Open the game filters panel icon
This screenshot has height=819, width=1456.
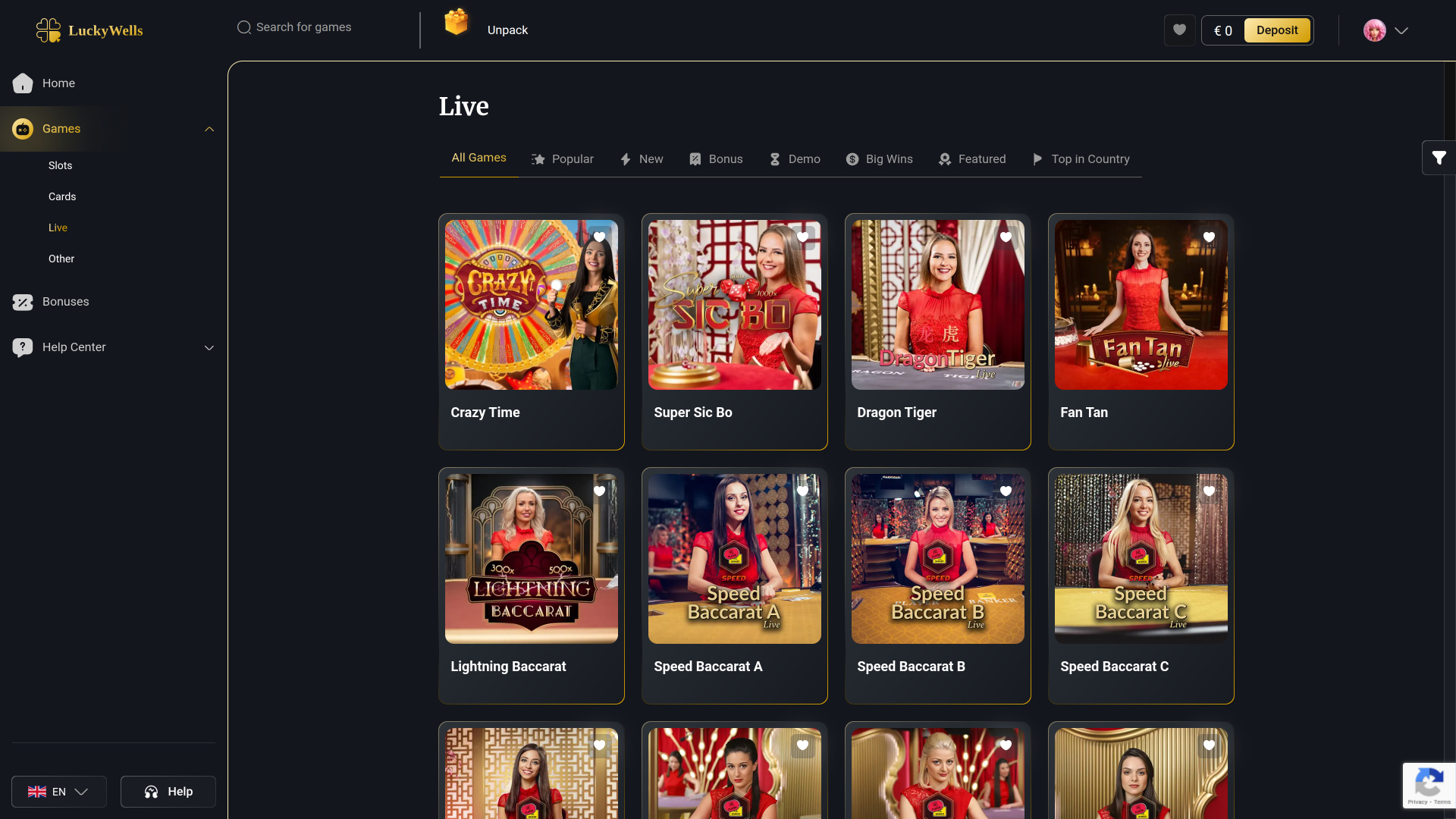pos(1439,158)
